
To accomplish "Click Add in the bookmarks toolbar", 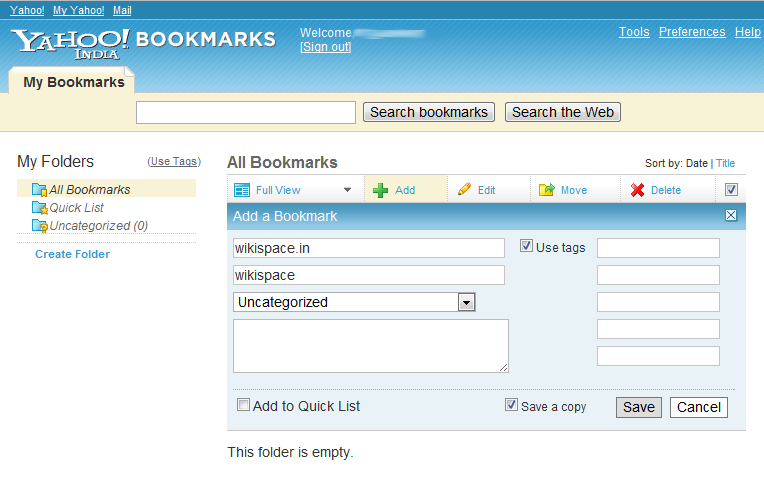I will click(x=405, y=190).
